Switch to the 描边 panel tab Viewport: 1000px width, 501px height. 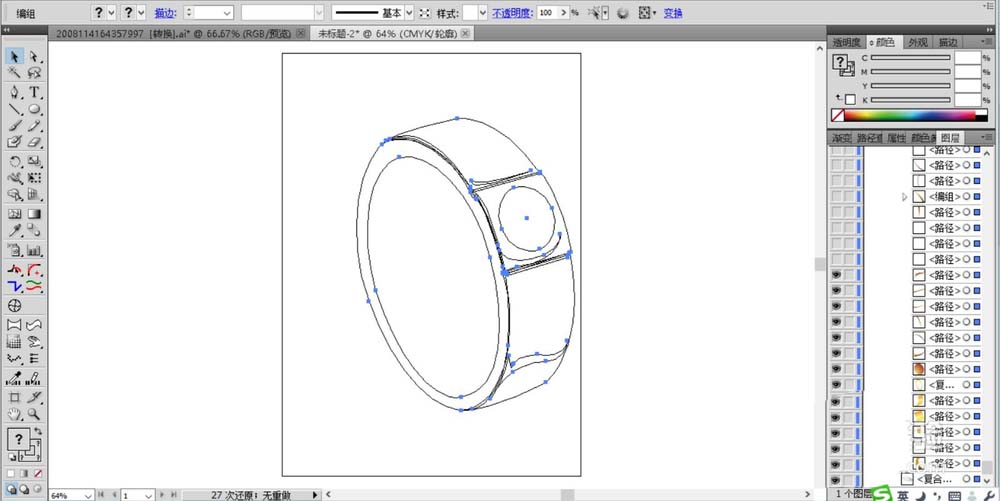click(x=948, y=42)
